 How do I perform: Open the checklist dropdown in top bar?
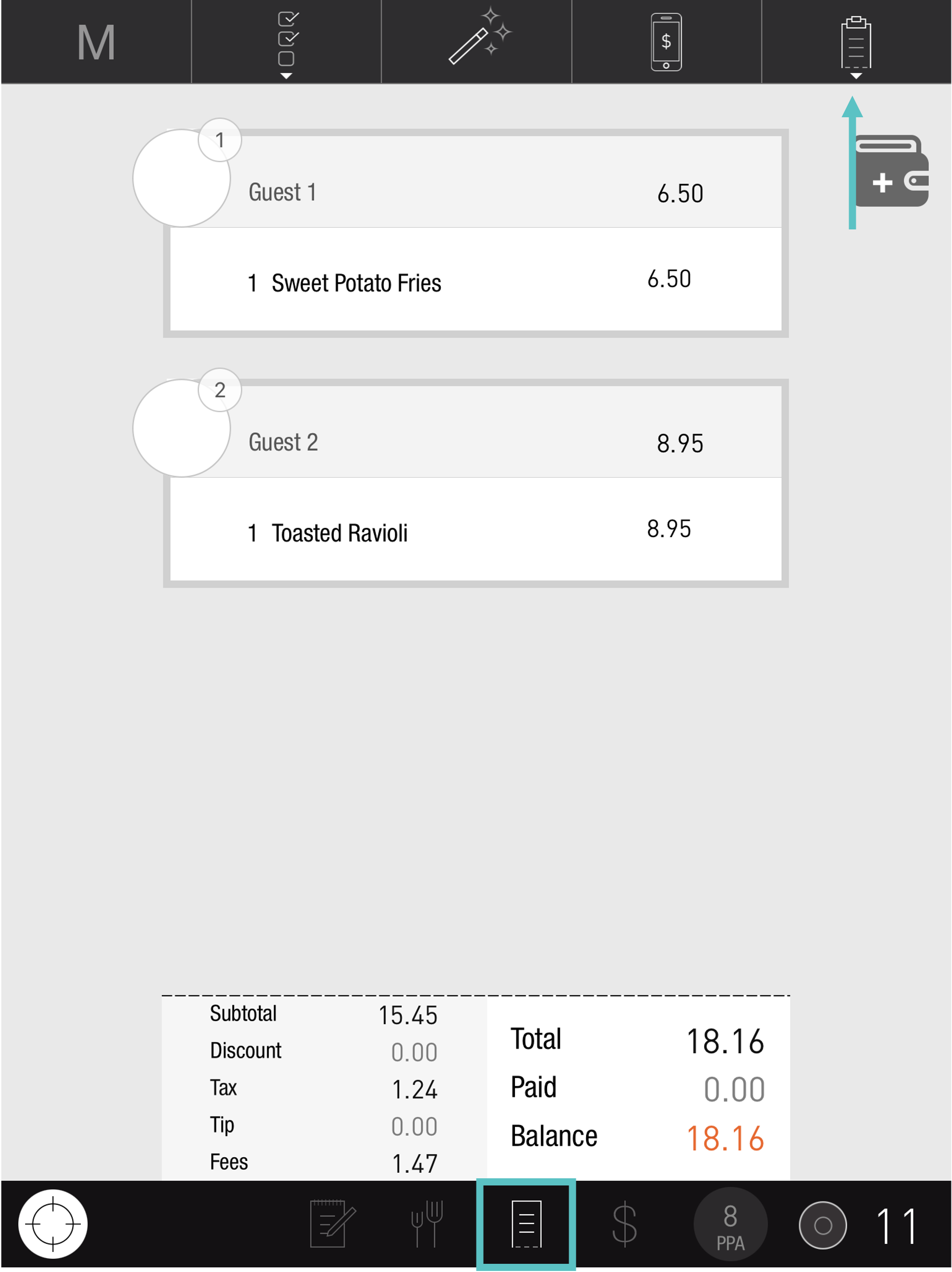point(286,44)
